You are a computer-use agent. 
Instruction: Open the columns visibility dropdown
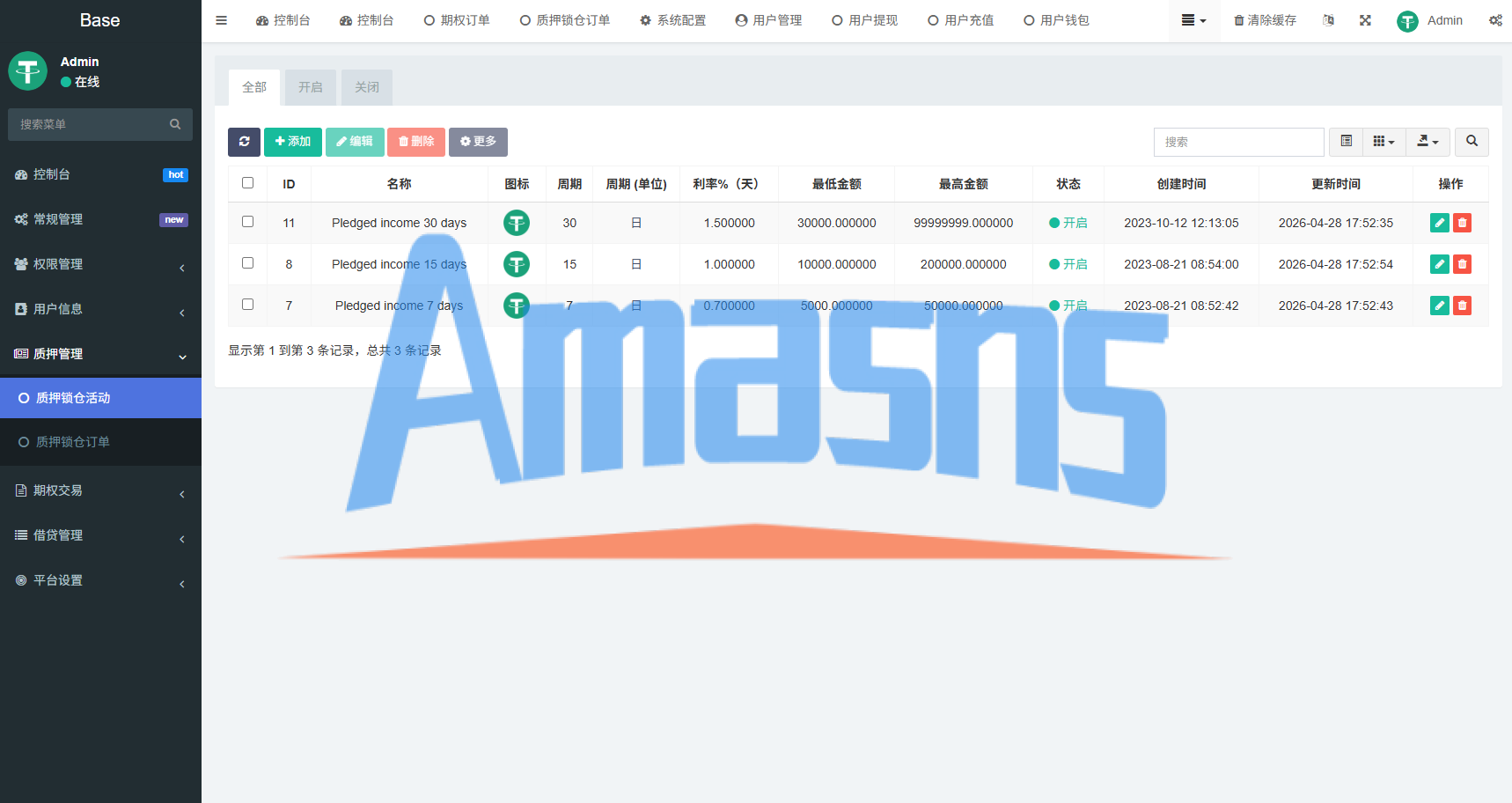1384,142
